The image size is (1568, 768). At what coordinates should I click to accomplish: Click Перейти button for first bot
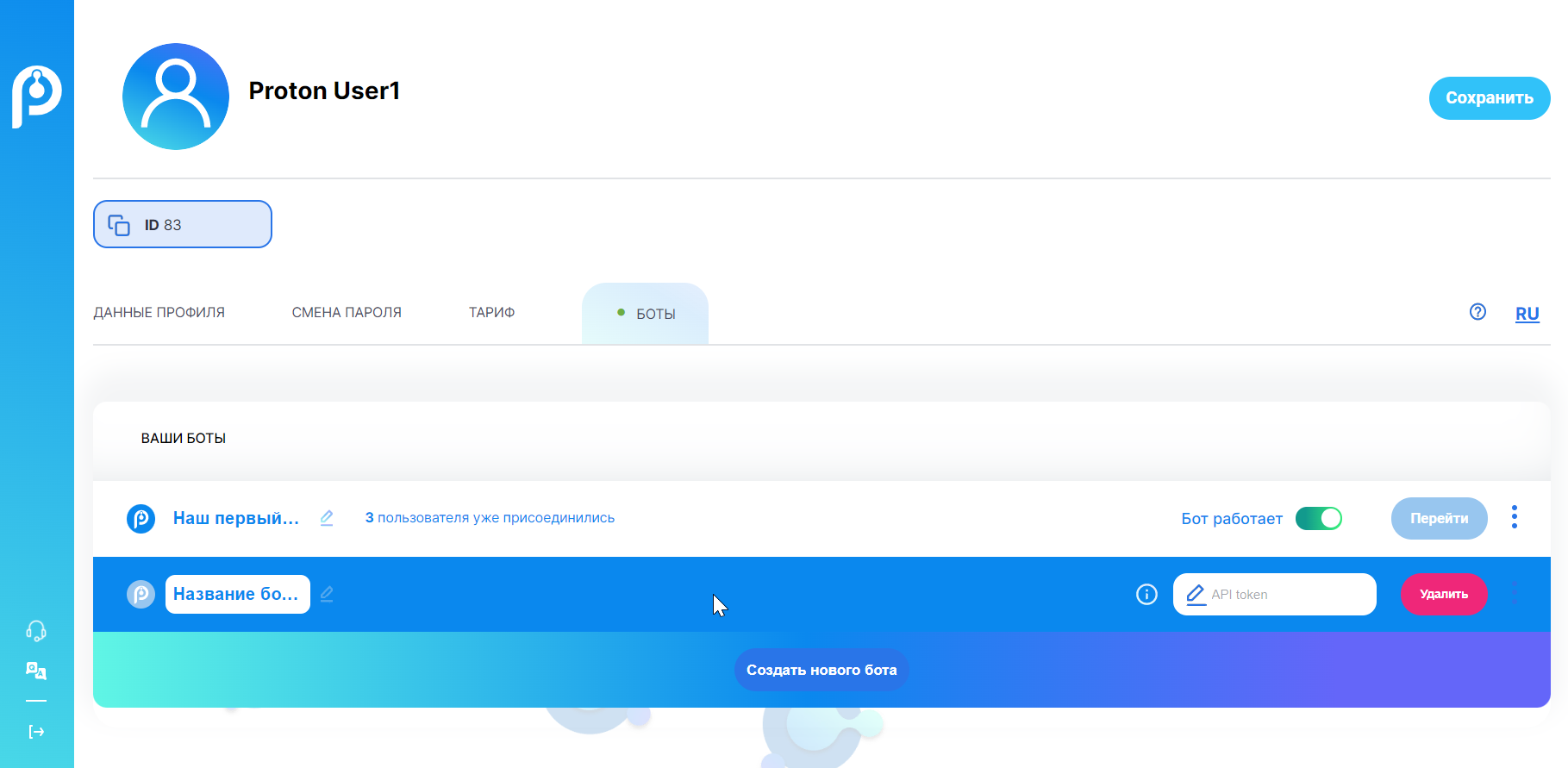tap(1439, 518)
